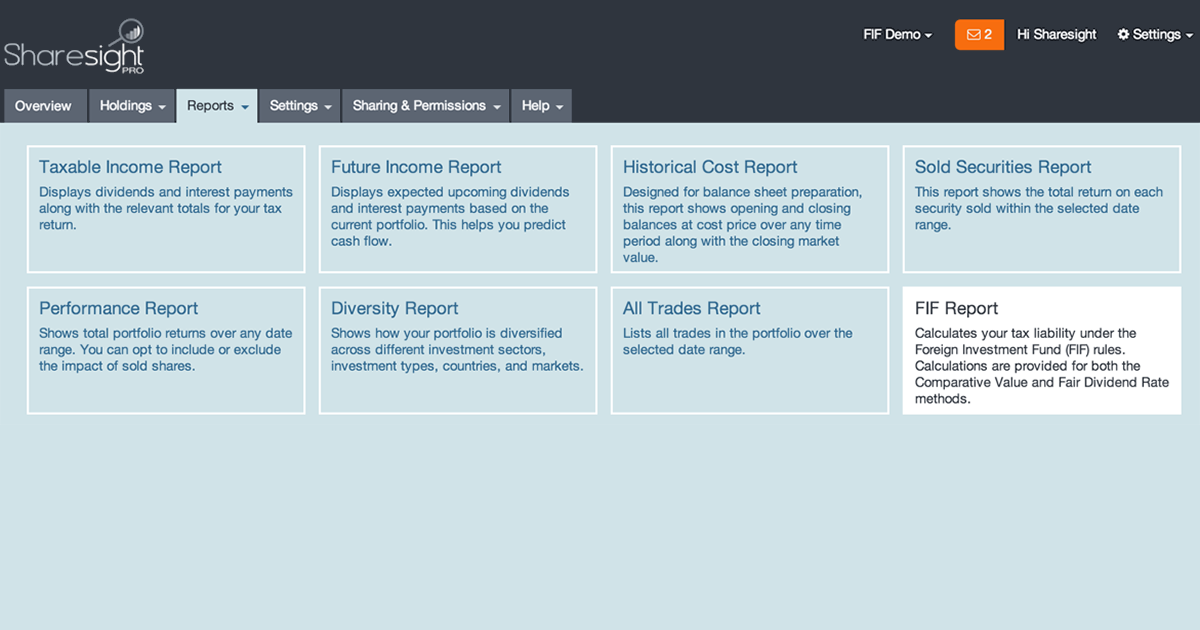Open the Future Income Report
1200x630 pixels.
(458, 207)
